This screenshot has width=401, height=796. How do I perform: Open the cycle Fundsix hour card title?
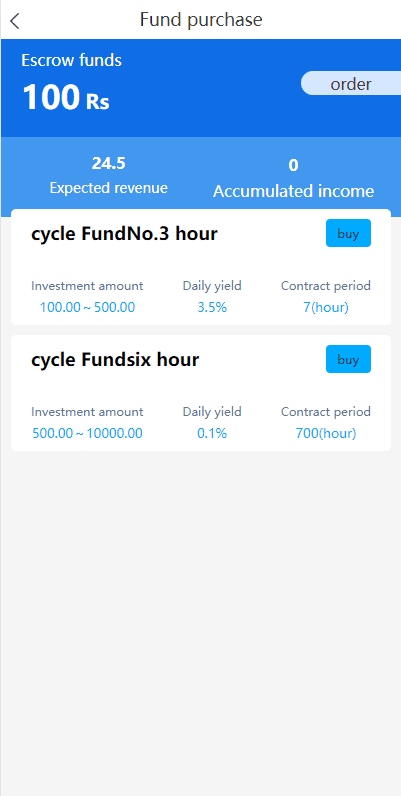click(x=115, y=360)
